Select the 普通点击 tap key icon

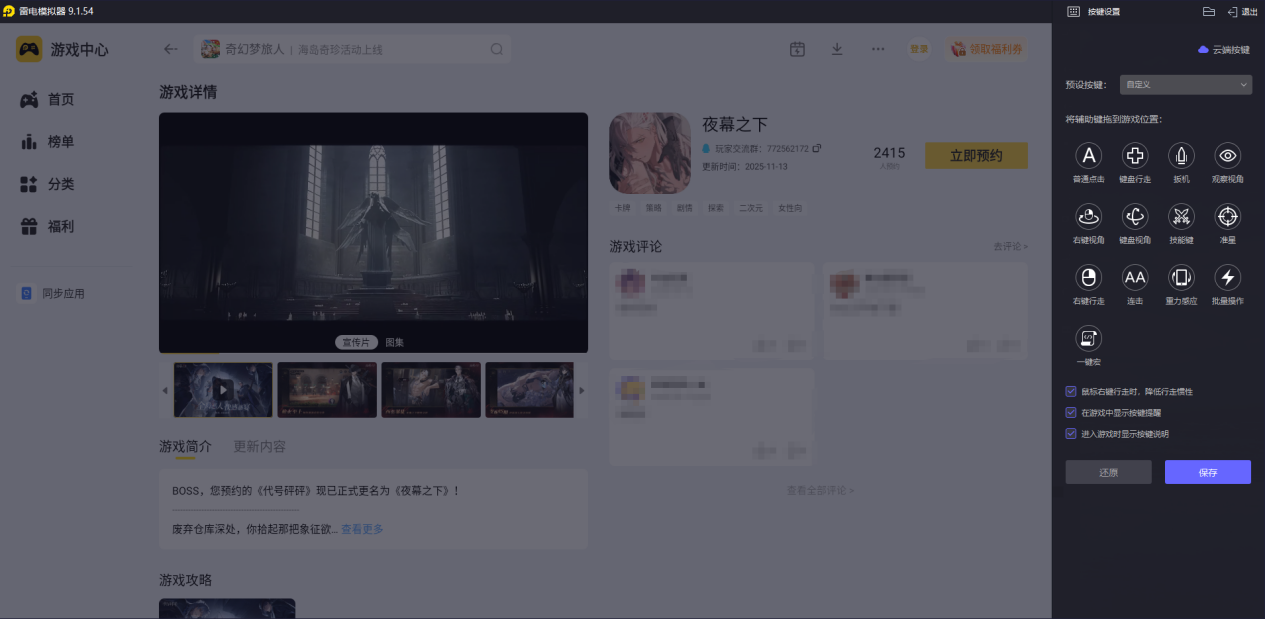(1088, 155)
